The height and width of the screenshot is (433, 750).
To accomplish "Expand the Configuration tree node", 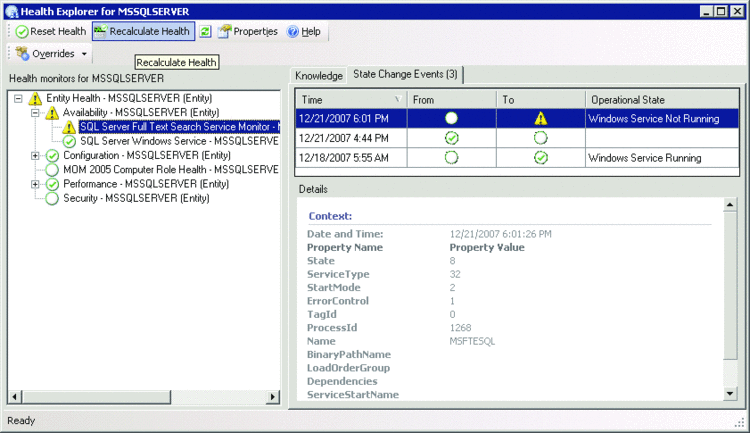I will coord(36,156).
